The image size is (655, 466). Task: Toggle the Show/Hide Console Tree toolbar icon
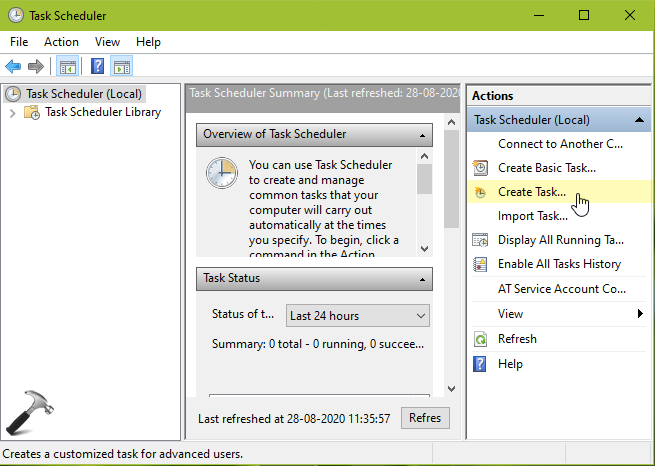click(67, 66)
